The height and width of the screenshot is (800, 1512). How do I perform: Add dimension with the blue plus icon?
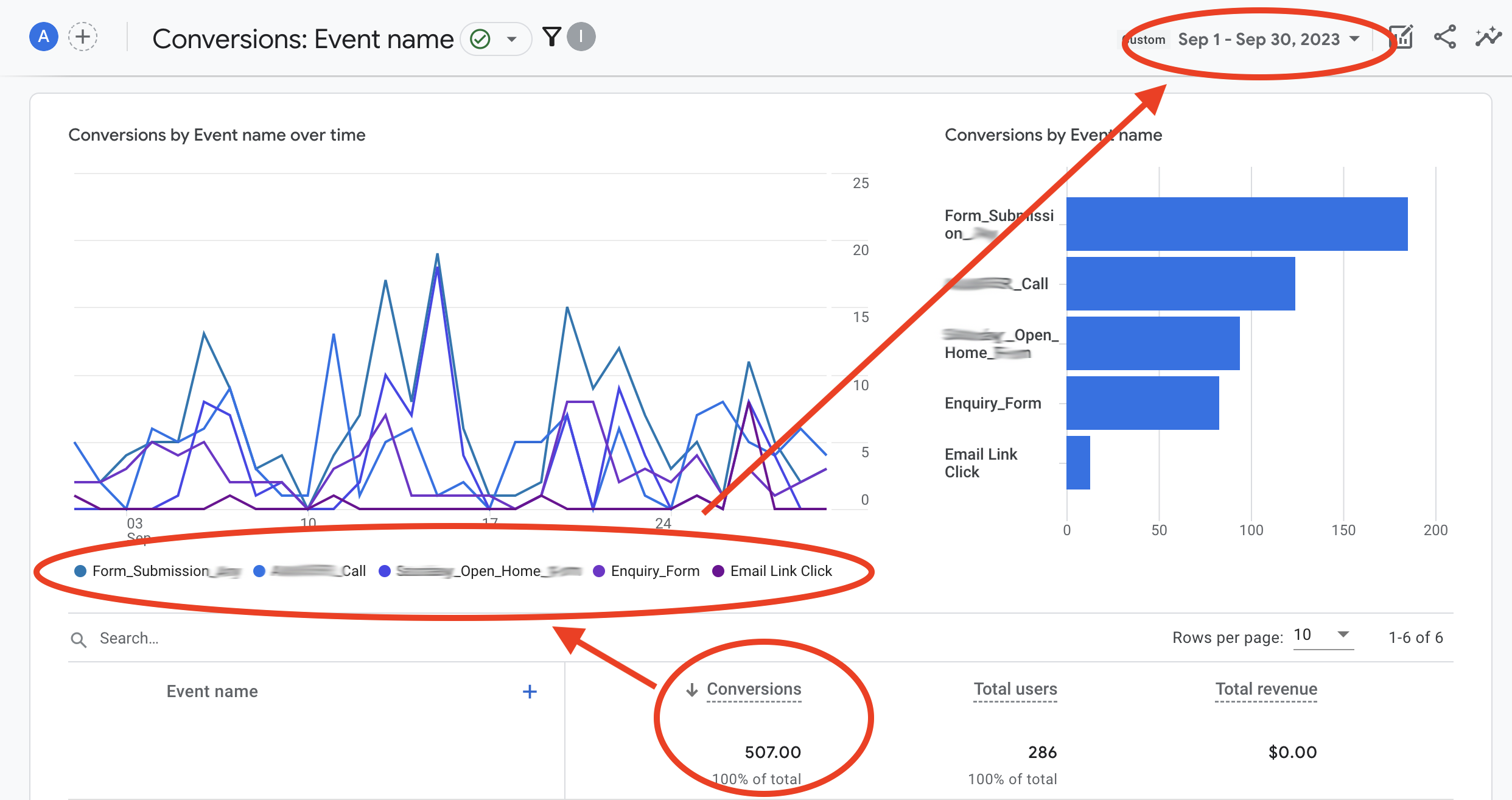point(530,692)
